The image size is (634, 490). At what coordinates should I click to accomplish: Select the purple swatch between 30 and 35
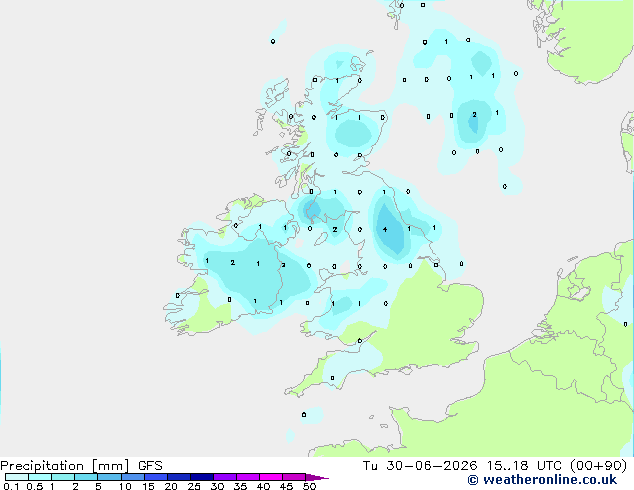(225, 477)
